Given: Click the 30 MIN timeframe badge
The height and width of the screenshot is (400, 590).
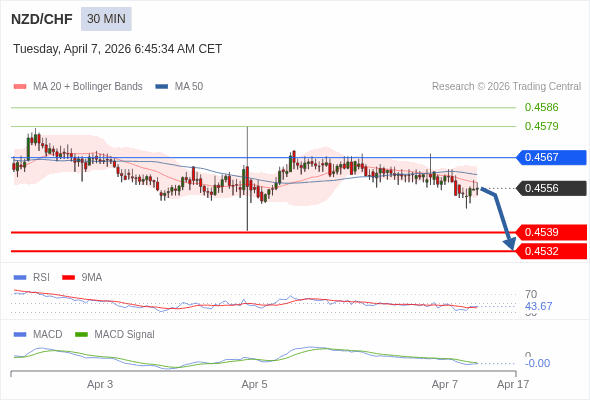Looking at the screenshot, I should [106, 19].
